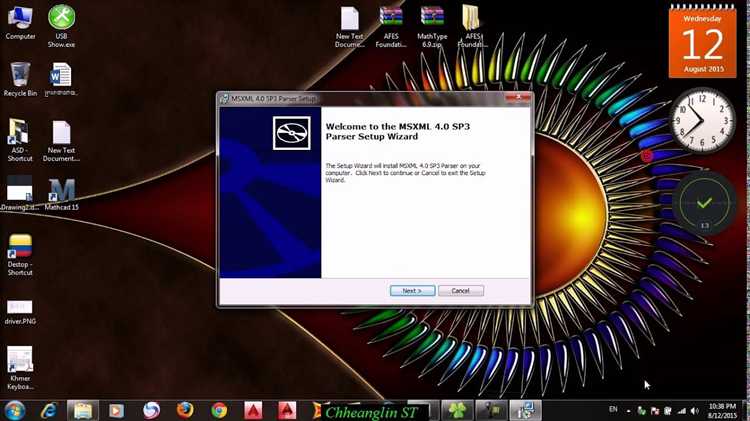Image resolution: width=750 pixels, height=421 pixels.
Task: Click the taskbar clock showing 10:38 PM
Action: point(722,410)
